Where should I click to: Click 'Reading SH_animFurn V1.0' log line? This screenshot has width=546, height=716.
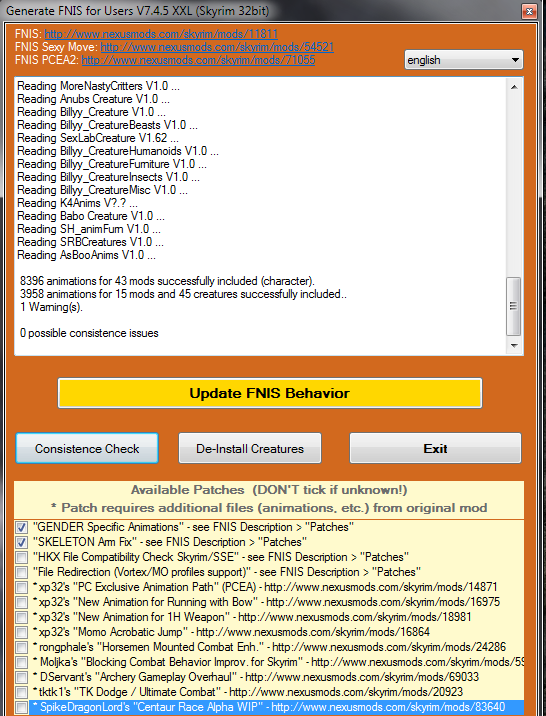click(89, 229)
